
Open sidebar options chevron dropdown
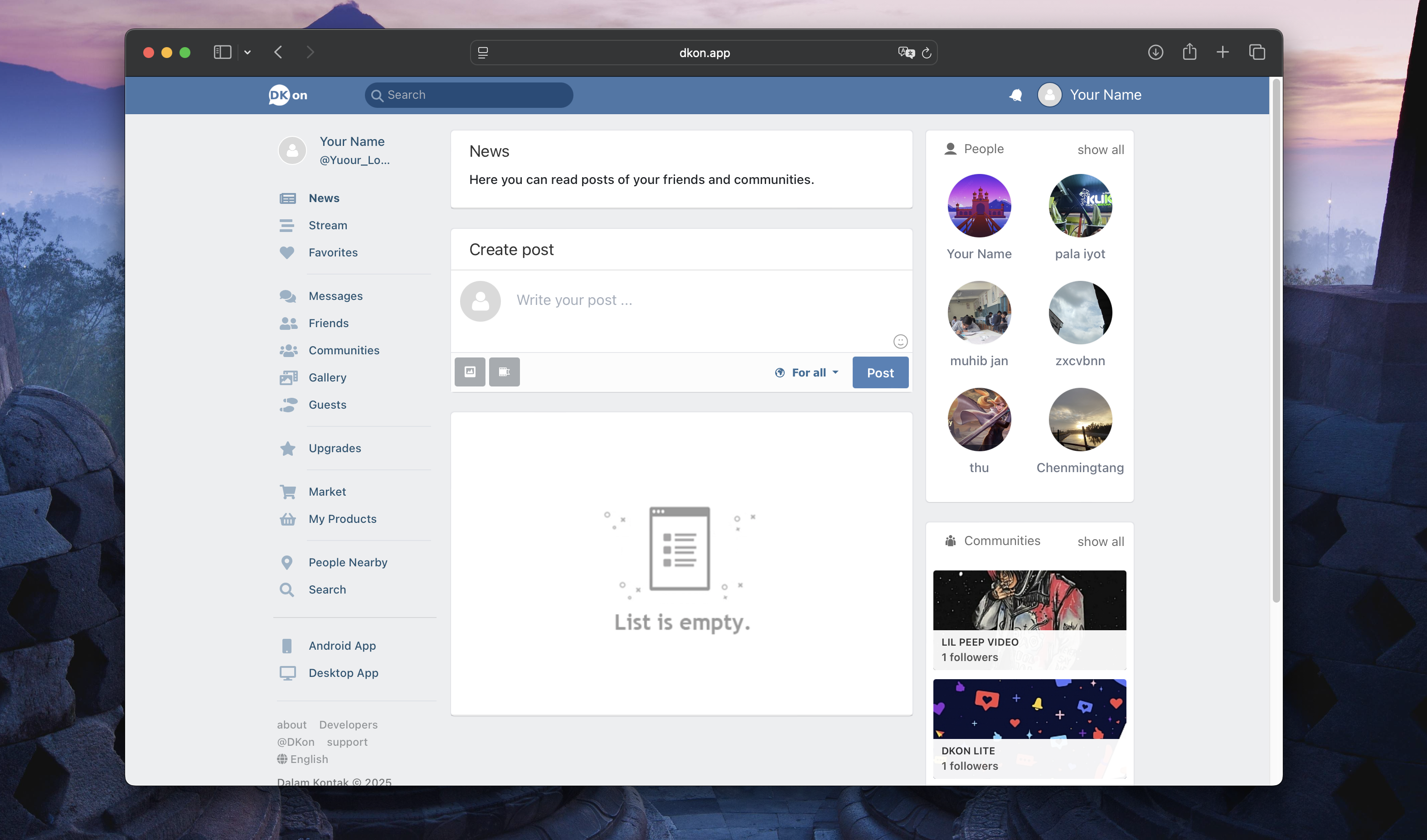(248, 53)
